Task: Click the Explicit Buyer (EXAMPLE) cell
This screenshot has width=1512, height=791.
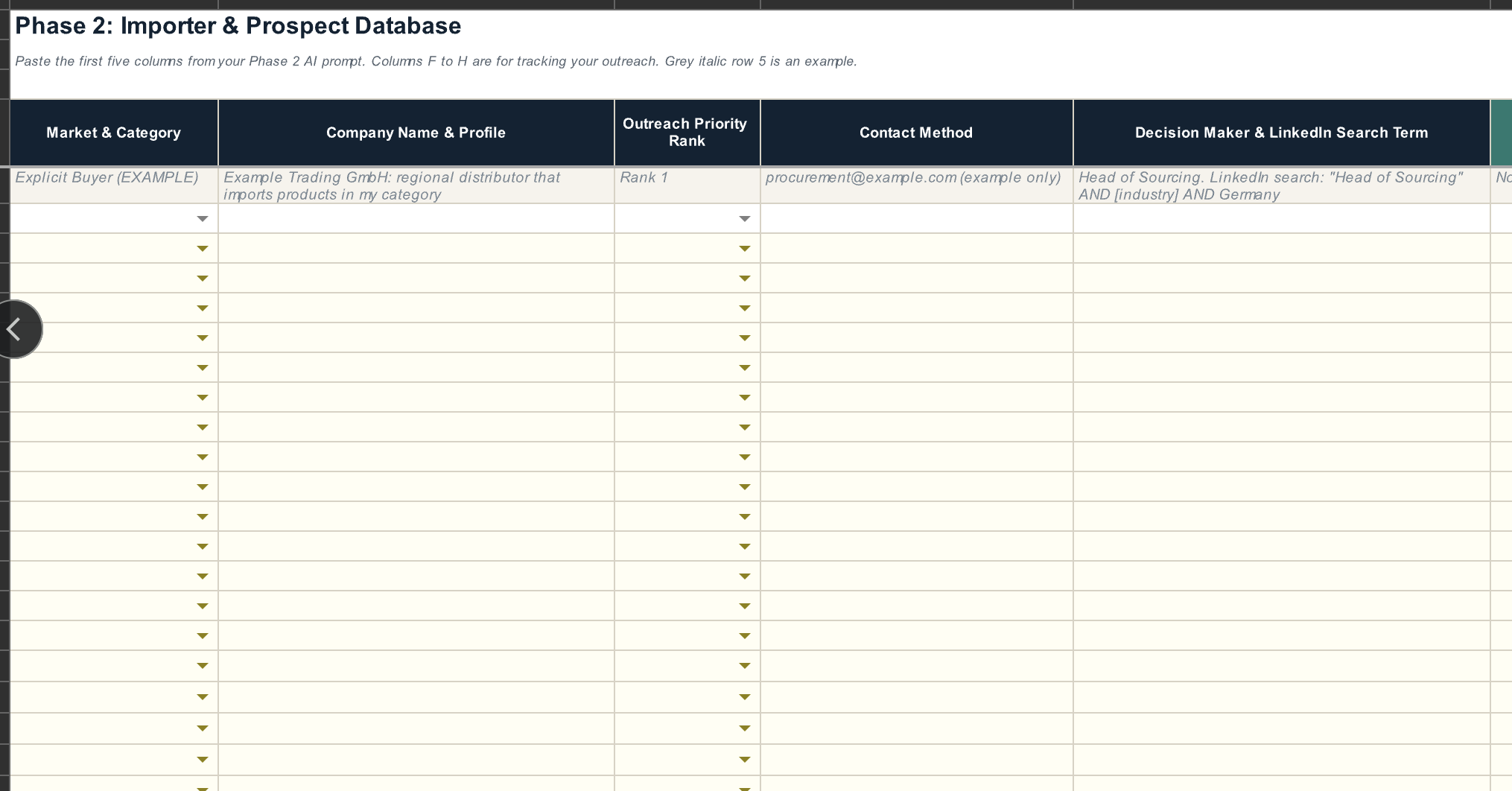Action: pos(114,185)
